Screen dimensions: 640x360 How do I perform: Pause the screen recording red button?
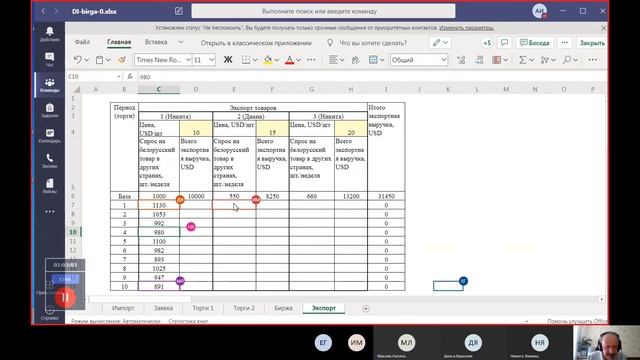point(65,298)
